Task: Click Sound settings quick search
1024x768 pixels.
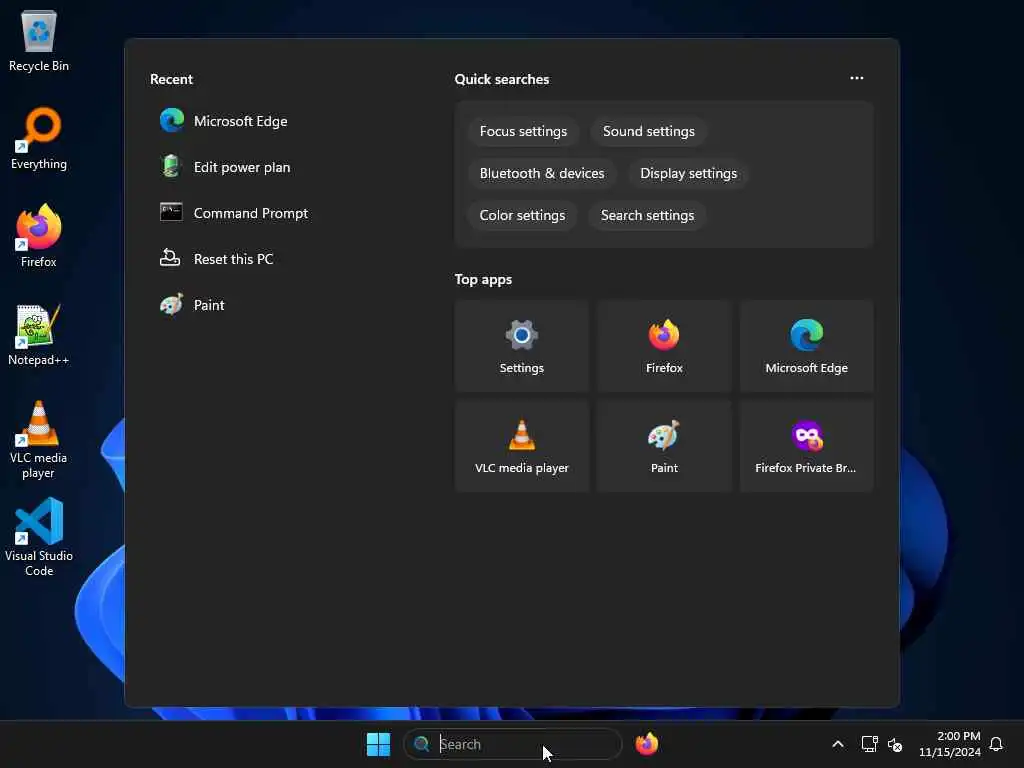Action: pos(648,131)
